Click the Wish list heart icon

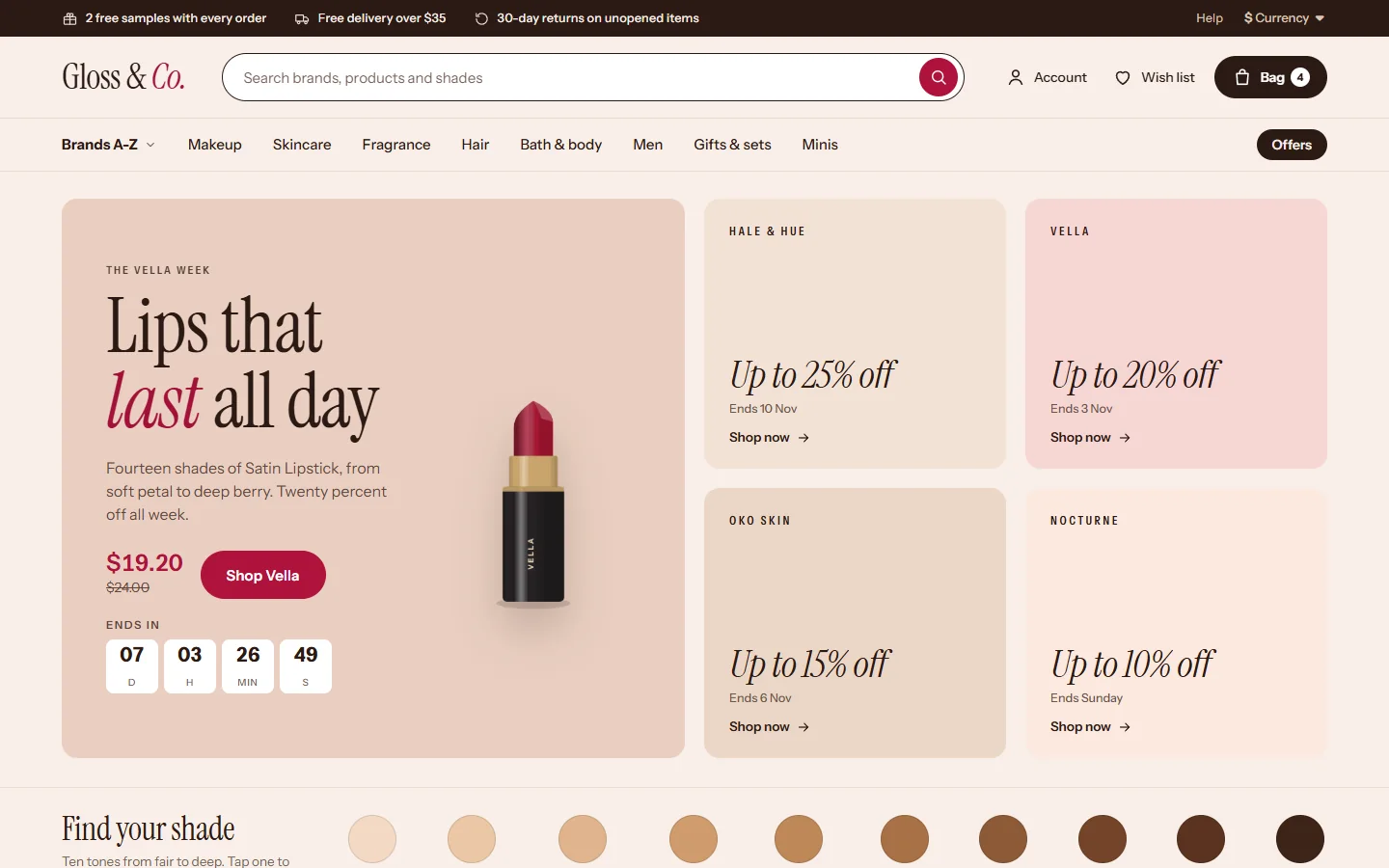pyautogui.click(x=1123, y=78)
